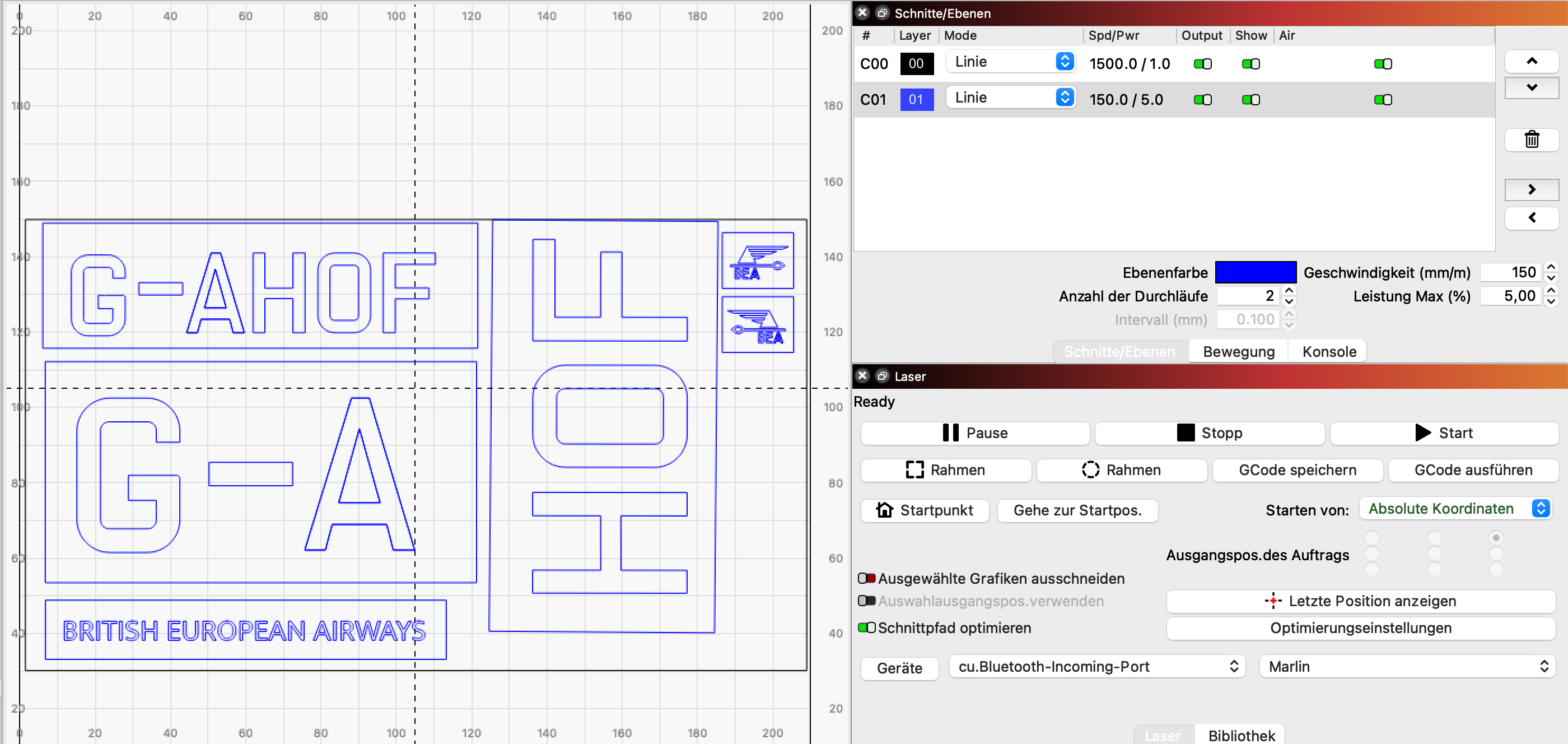Screen dimensions: 1568x744
Task: Open Starten von Absolute Koordinaten dropdown
Action: [1455, 508]
